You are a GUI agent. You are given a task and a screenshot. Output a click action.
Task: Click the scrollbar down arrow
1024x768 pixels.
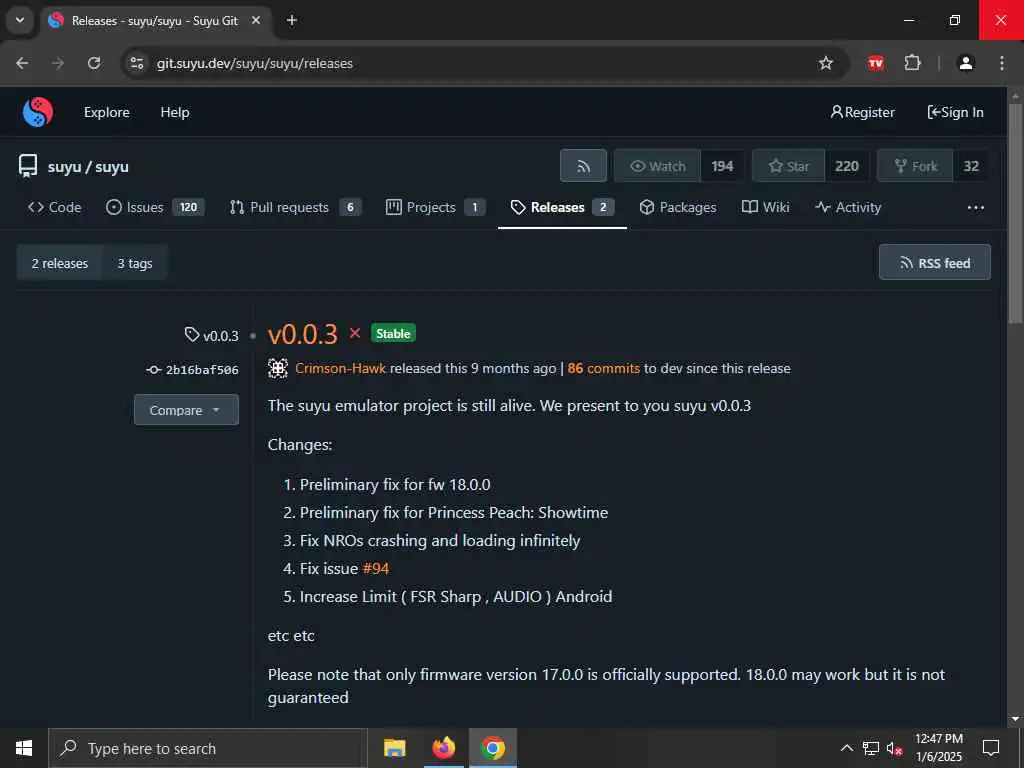pyautogui.click(x=1015, y=720)
